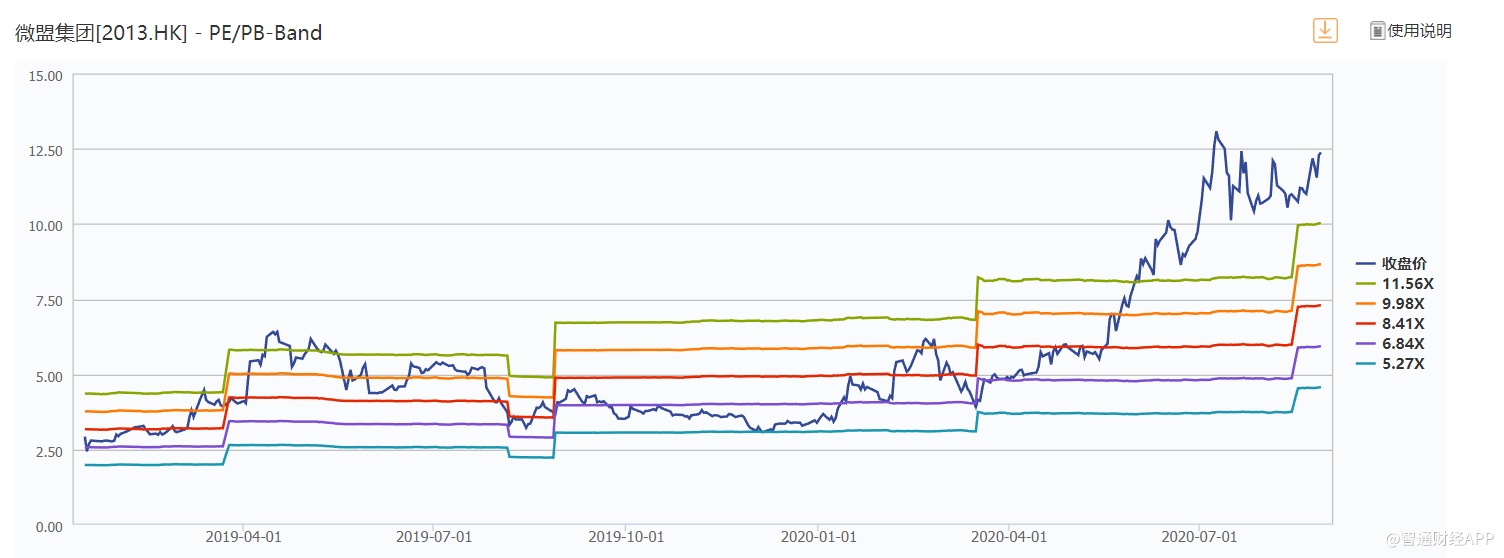Click the orange download chart icon
The height and width of the screenshot is (558, 1504).
(x=1325, y=30)
